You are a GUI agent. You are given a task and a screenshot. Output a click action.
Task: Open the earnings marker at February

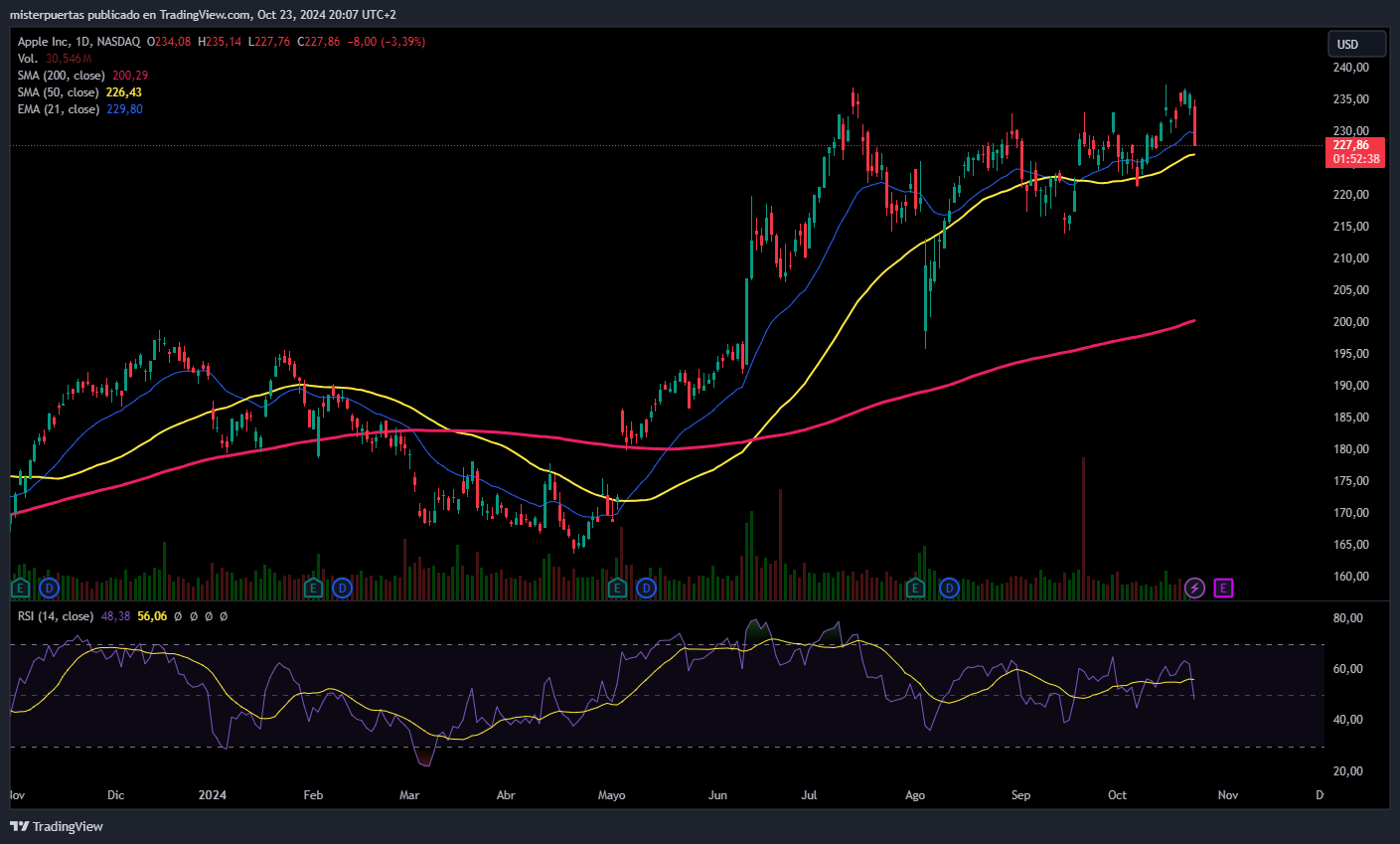313,589
